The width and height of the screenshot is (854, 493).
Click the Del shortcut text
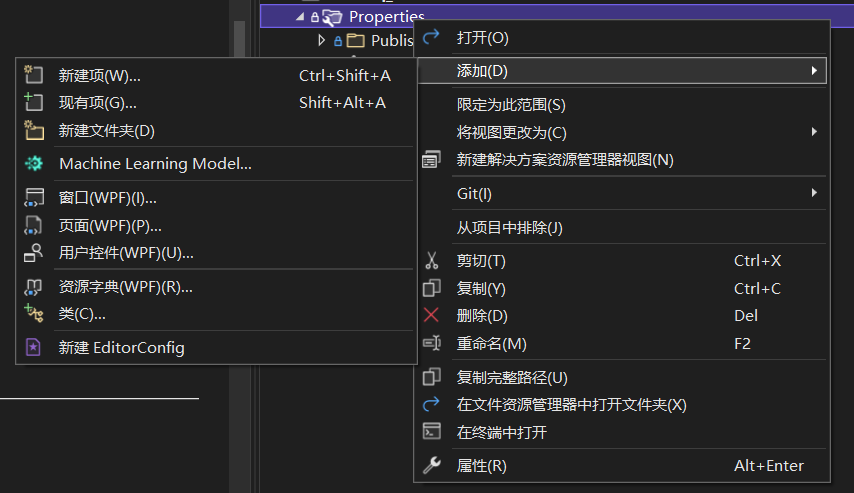pos(746,315)
